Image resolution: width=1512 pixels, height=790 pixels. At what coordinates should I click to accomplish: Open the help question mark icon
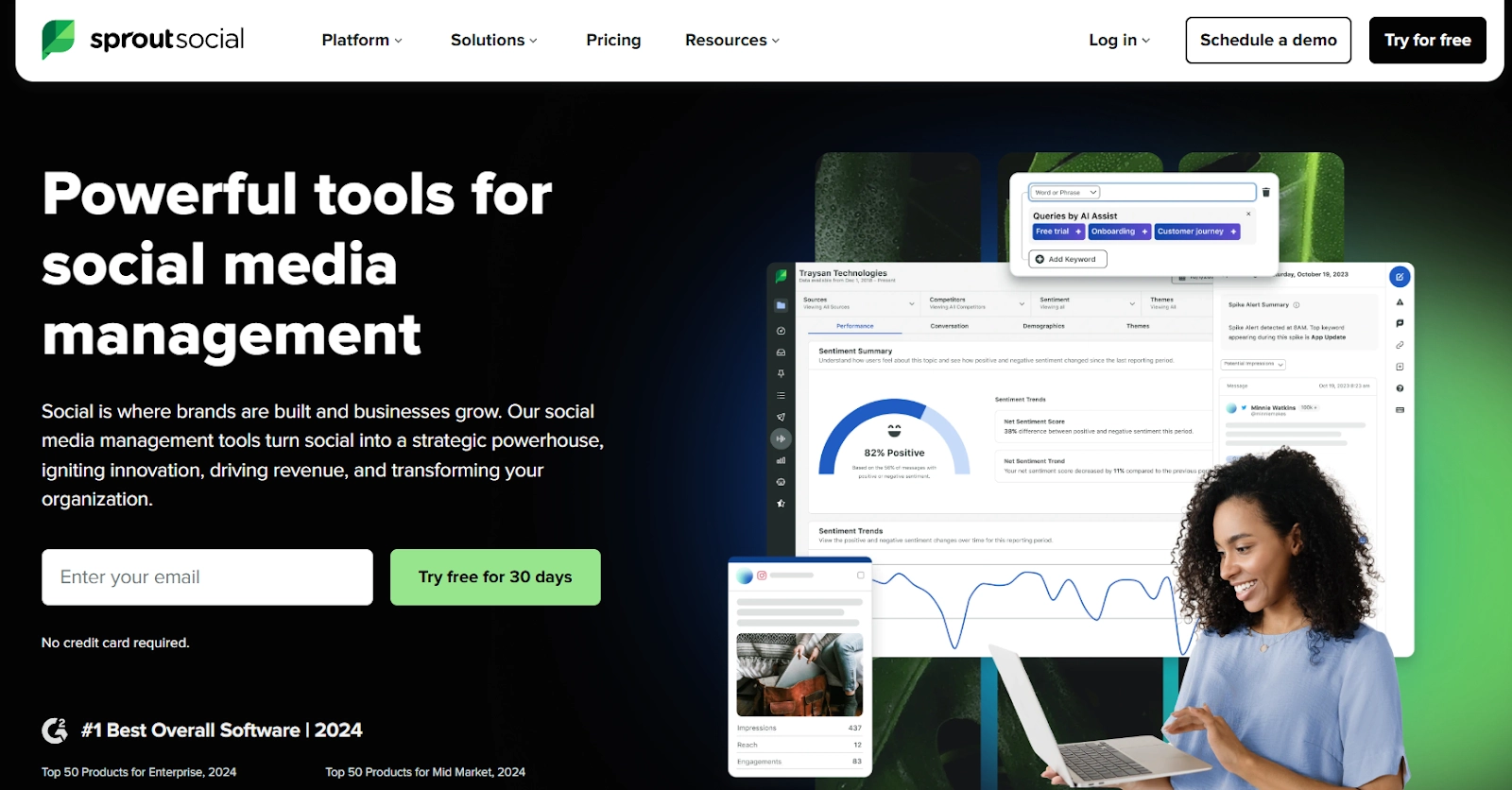click(1400, 388)
